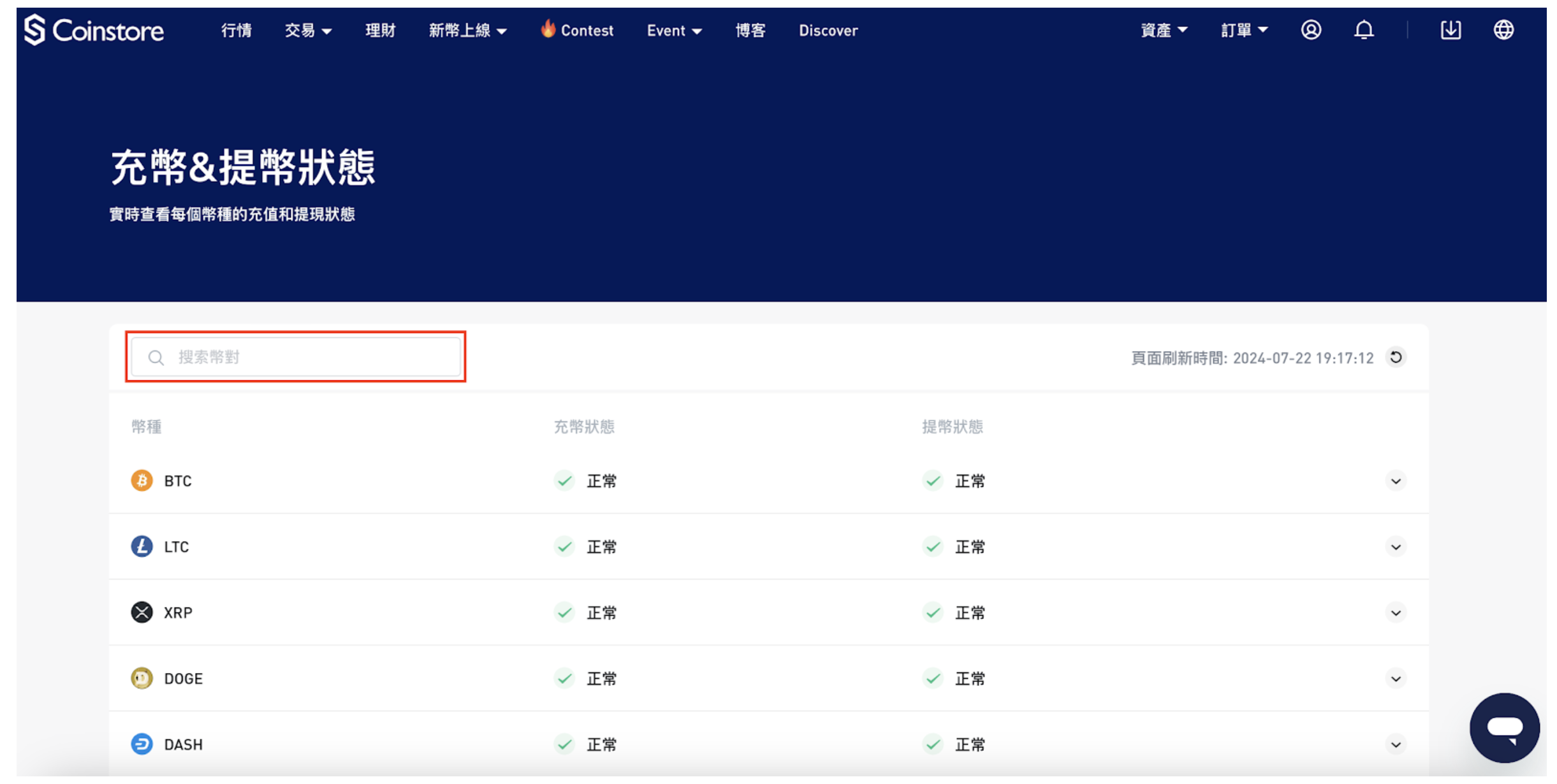
Task: Expand the BTC row details
Action: point(1396,481)
